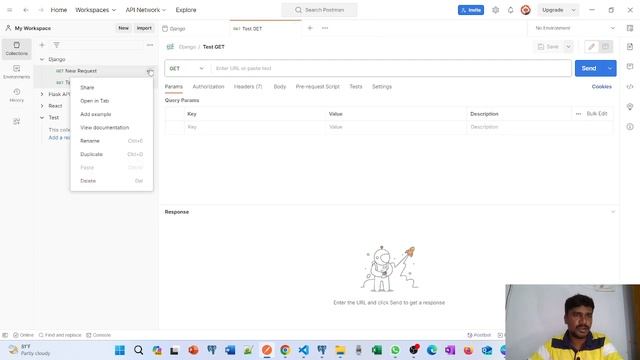This screenshot has width=640, height=360.
Task: Open the comments icon in right sidebar
Action: (x=630, y=67)
